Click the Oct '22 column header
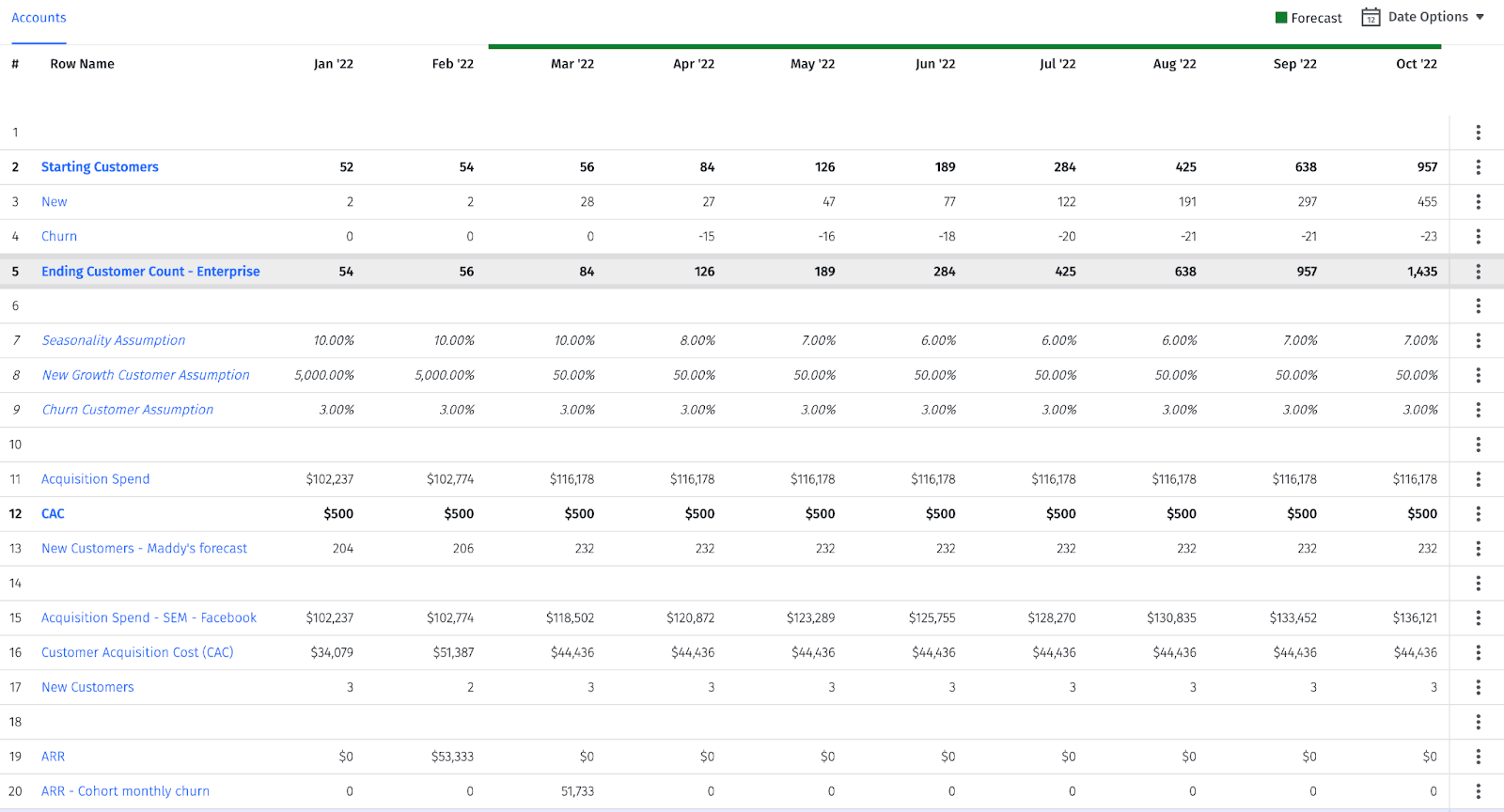 [x=1416, y=64]
